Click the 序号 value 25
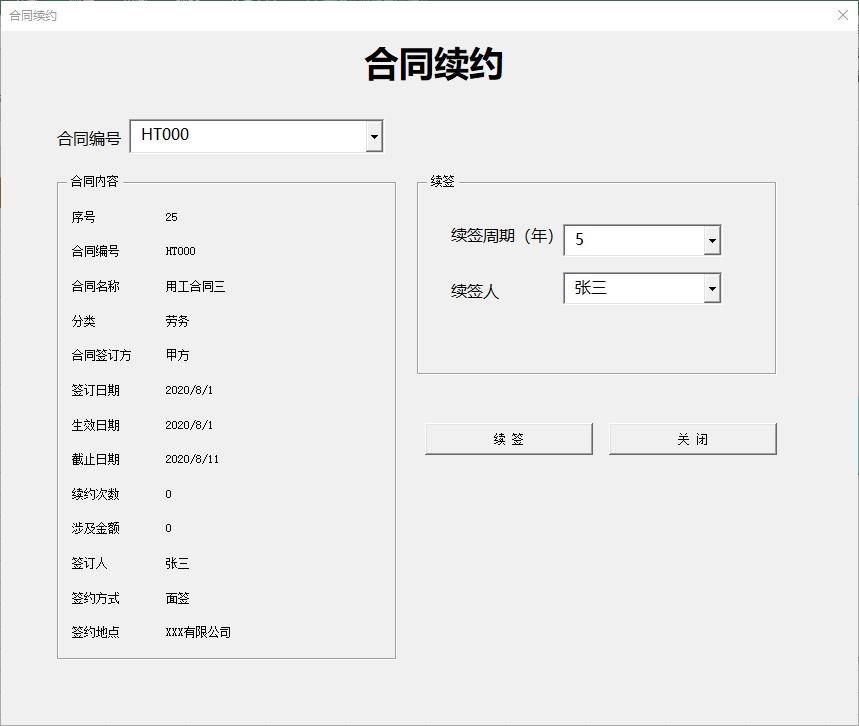 pos(171,218)
